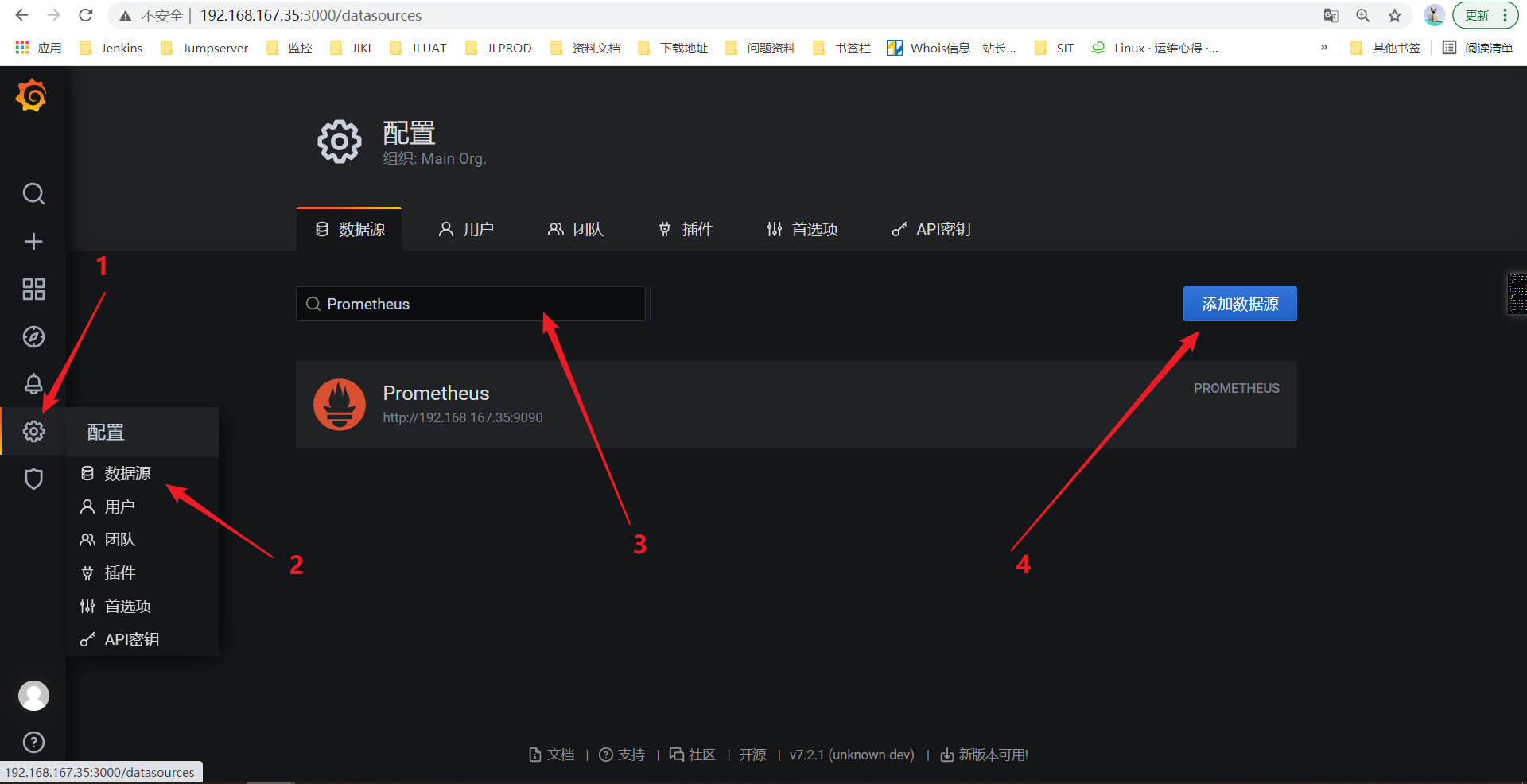
Task: Click the configuration gear icon in the sidebar
Action: click(33, 431)
